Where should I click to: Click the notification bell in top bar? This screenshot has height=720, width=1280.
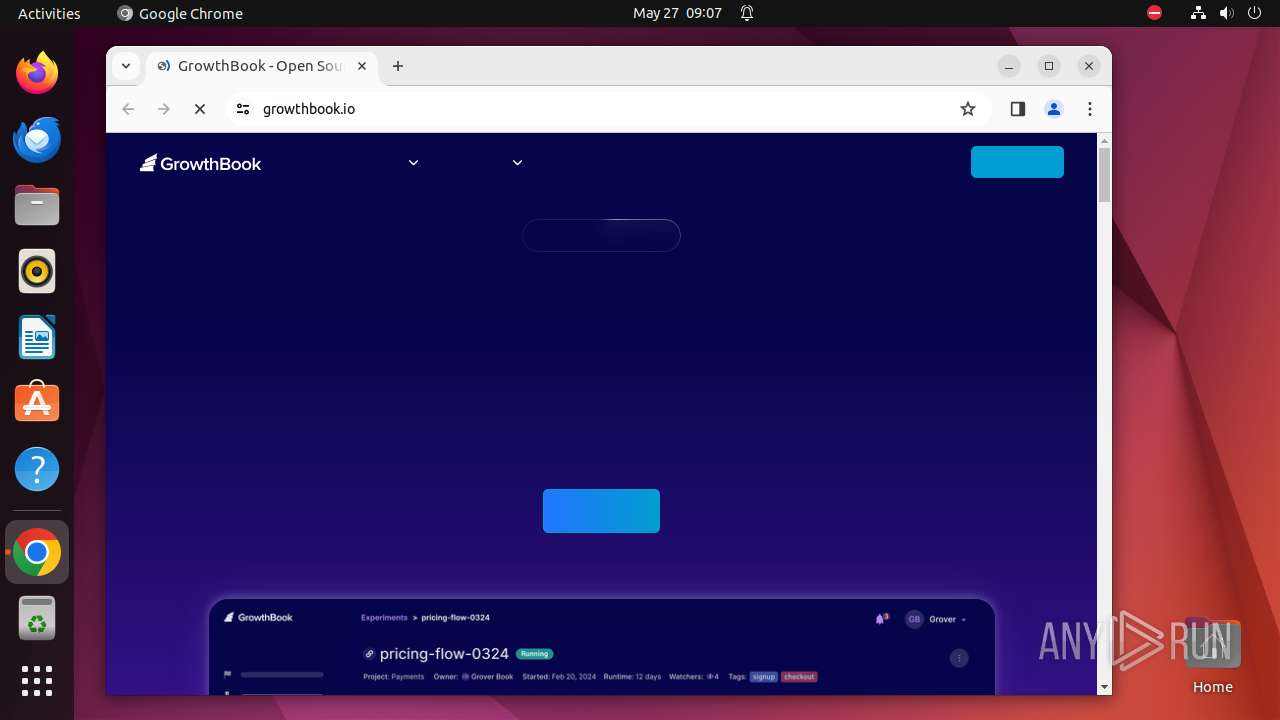pyautogui.click(x=747, y=13)
